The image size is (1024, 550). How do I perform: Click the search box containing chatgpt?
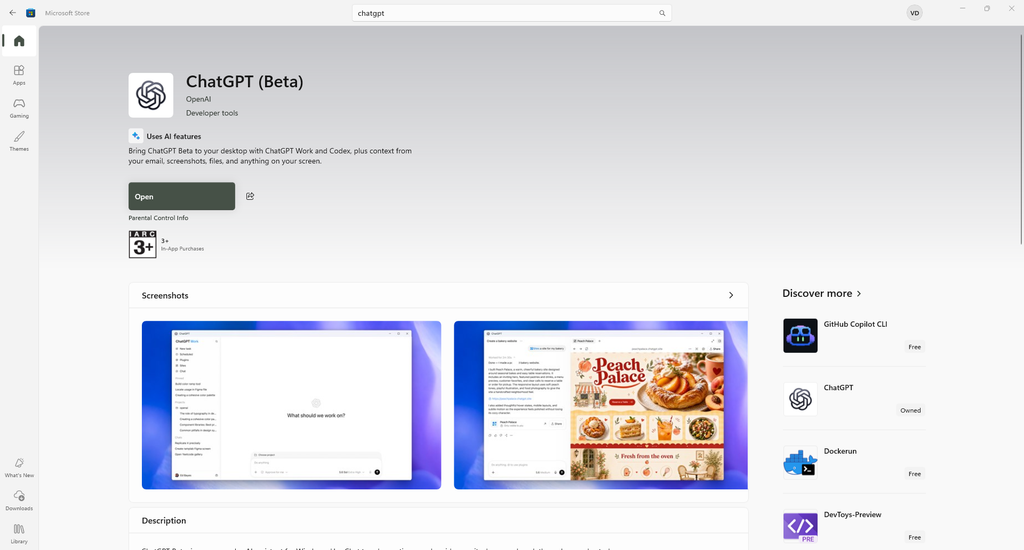(511, 13)
